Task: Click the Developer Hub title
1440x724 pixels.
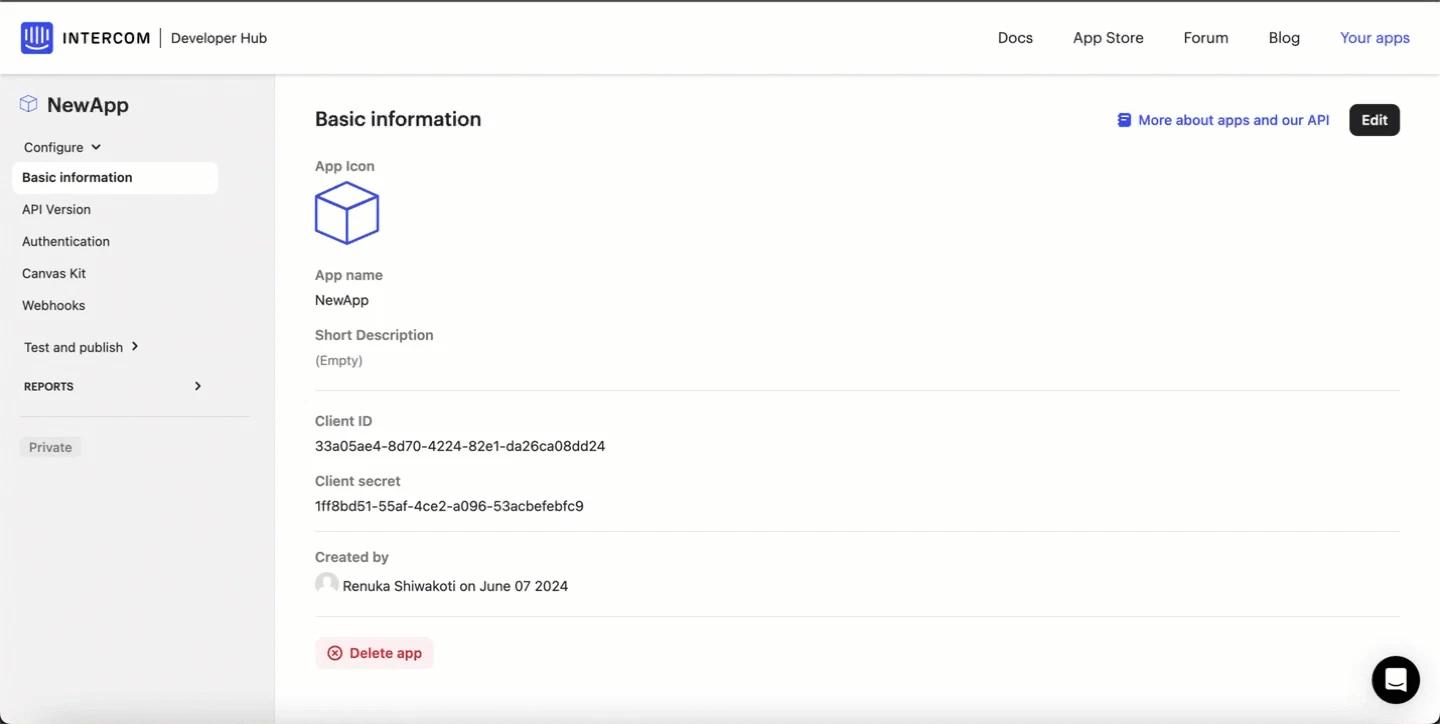Action: (219, 38)
